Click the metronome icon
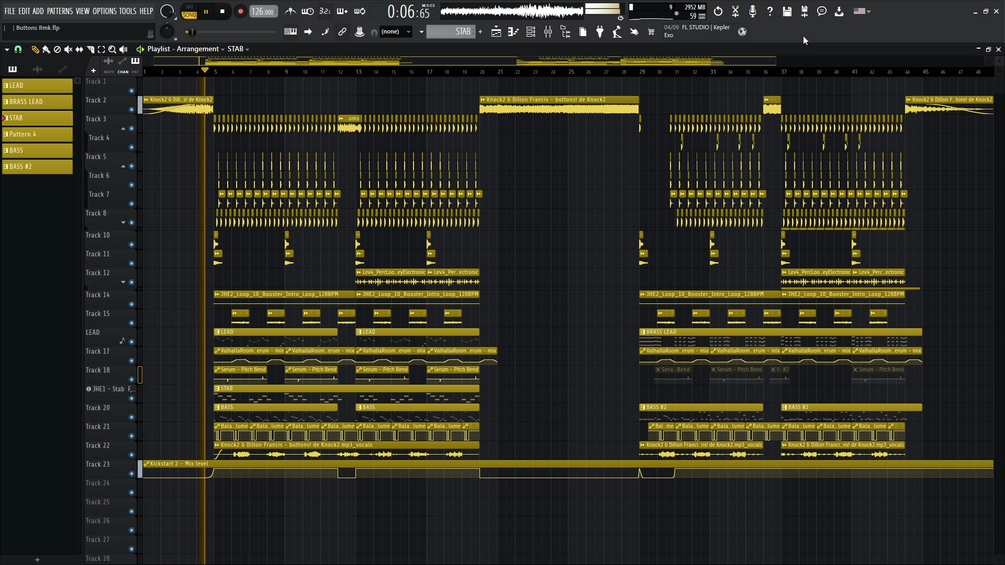Viewport: 1005px width, 565px height. 290,11
